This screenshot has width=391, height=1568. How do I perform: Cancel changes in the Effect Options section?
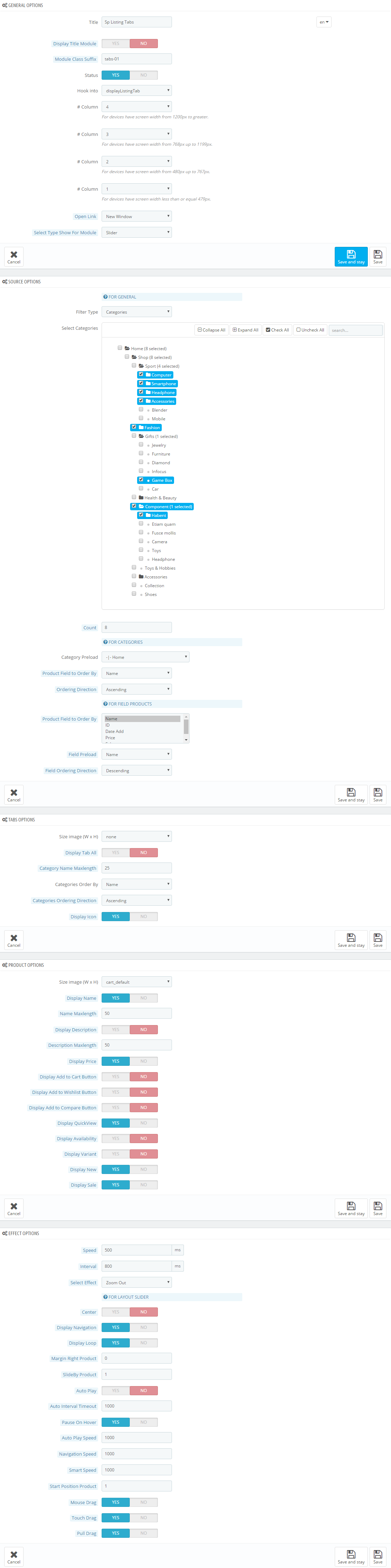point(13,1556)
